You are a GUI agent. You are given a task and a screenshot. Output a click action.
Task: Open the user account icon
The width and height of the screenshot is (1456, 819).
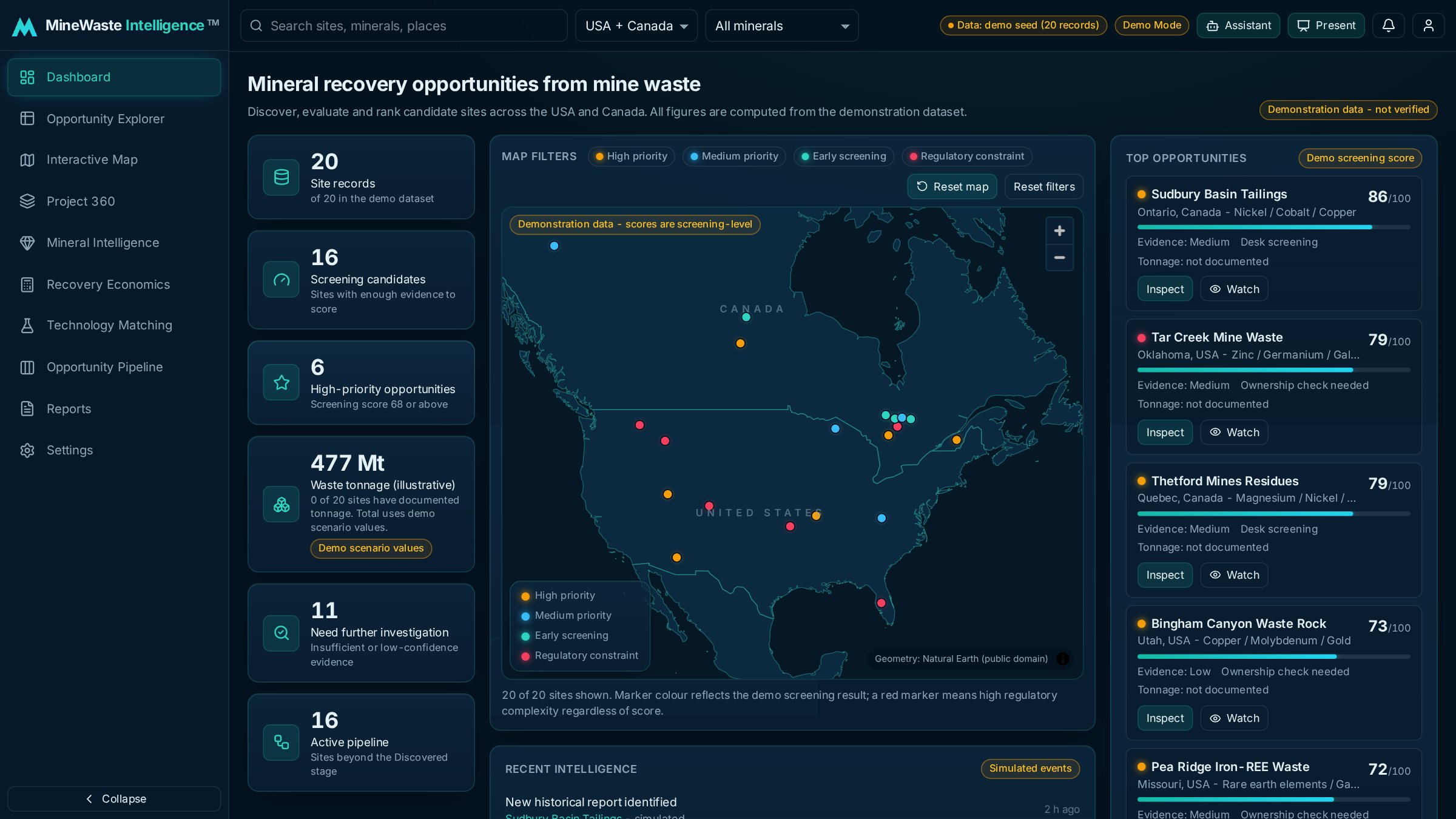1428,25
